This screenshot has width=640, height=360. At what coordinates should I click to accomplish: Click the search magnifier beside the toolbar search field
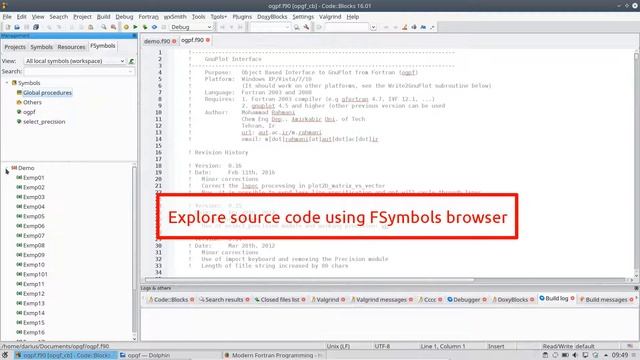pos(297,27)
